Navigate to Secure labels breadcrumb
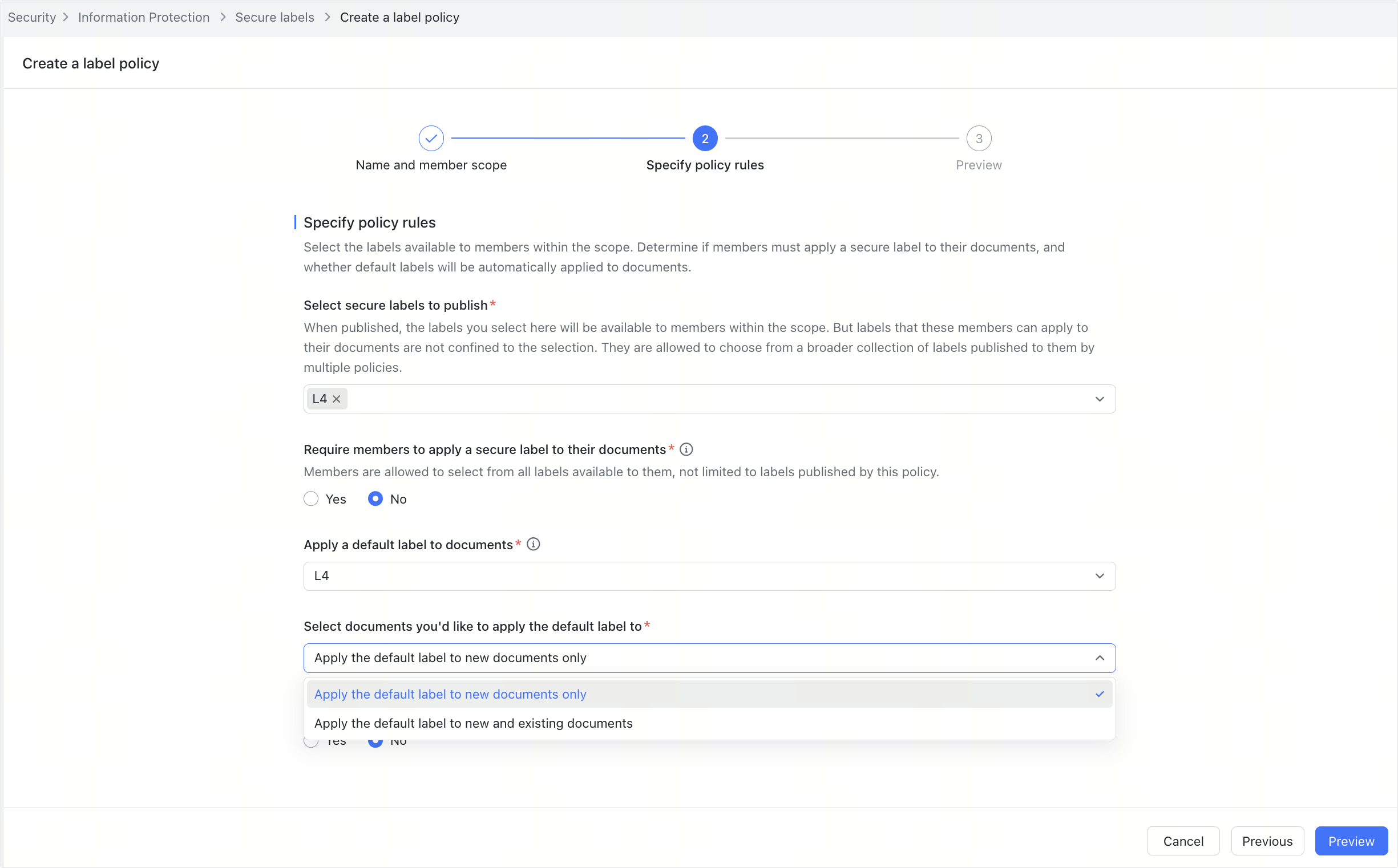Viewport: 1398px width, 868px height. click(x=274, y=17)
